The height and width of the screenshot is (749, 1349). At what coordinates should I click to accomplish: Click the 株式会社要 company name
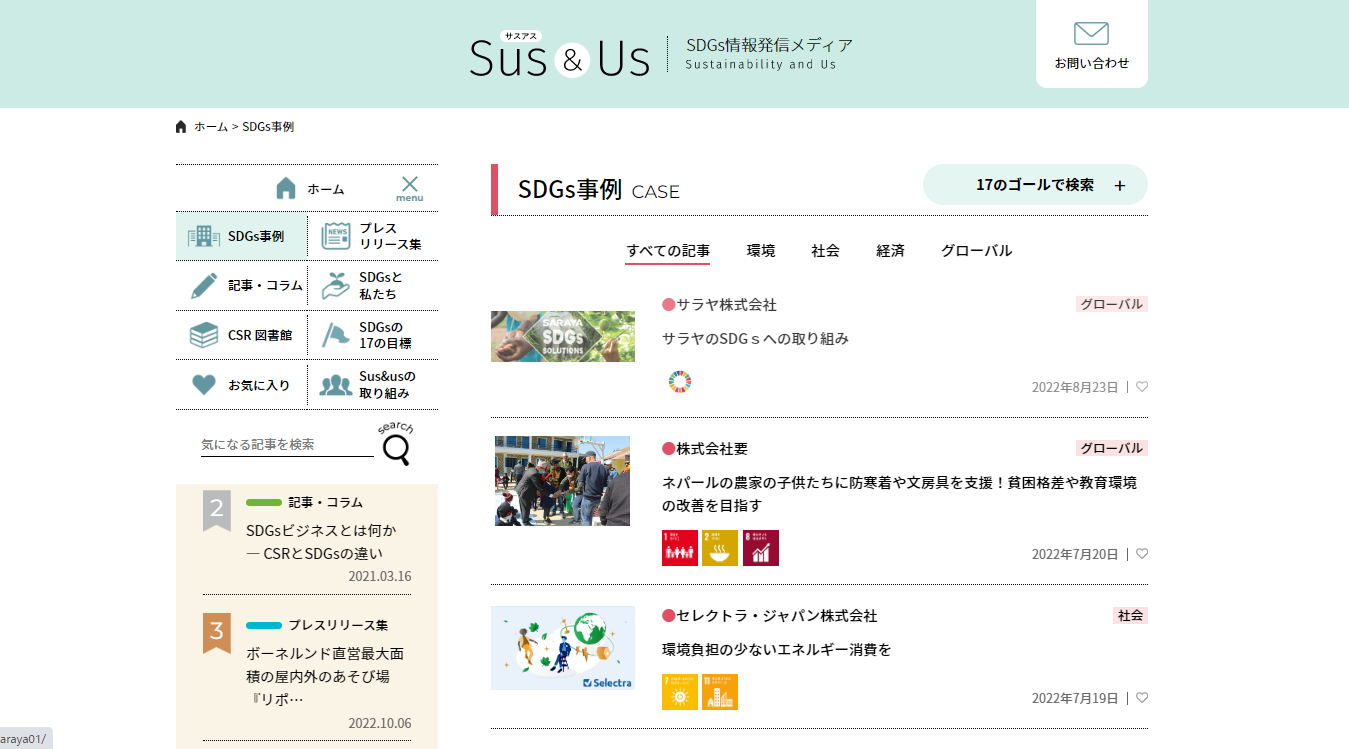712,449
